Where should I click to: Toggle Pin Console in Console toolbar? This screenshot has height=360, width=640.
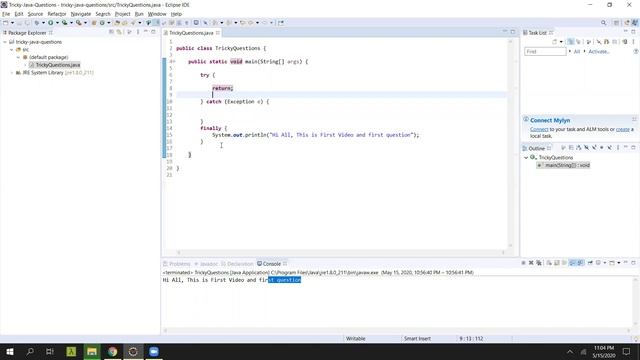[x=590, y=263]
